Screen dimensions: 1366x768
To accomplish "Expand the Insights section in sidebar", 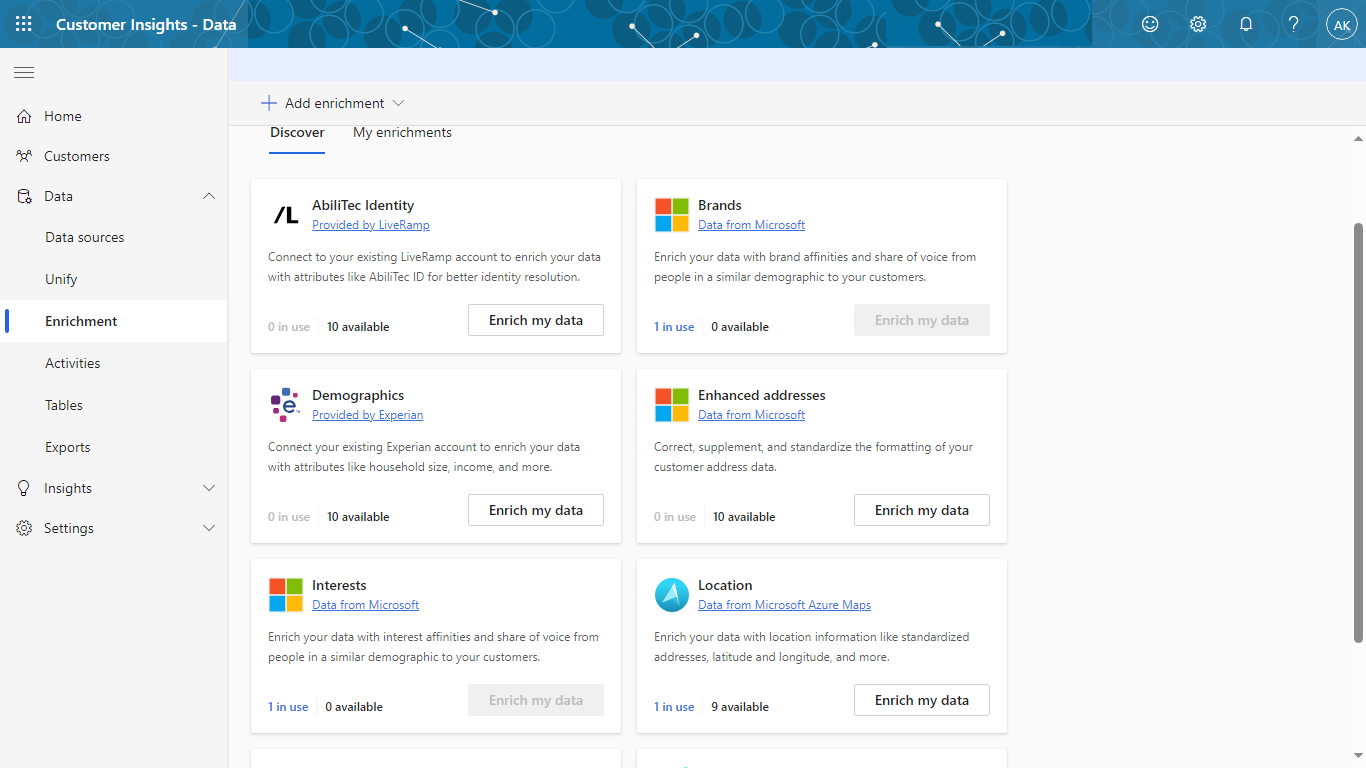I will pyautogui.click(x=209, y=488).
